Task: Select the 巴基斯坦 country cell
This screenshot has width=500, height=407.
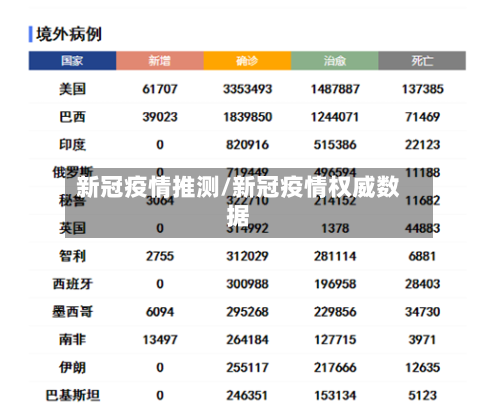Action: tap(72, 395)
